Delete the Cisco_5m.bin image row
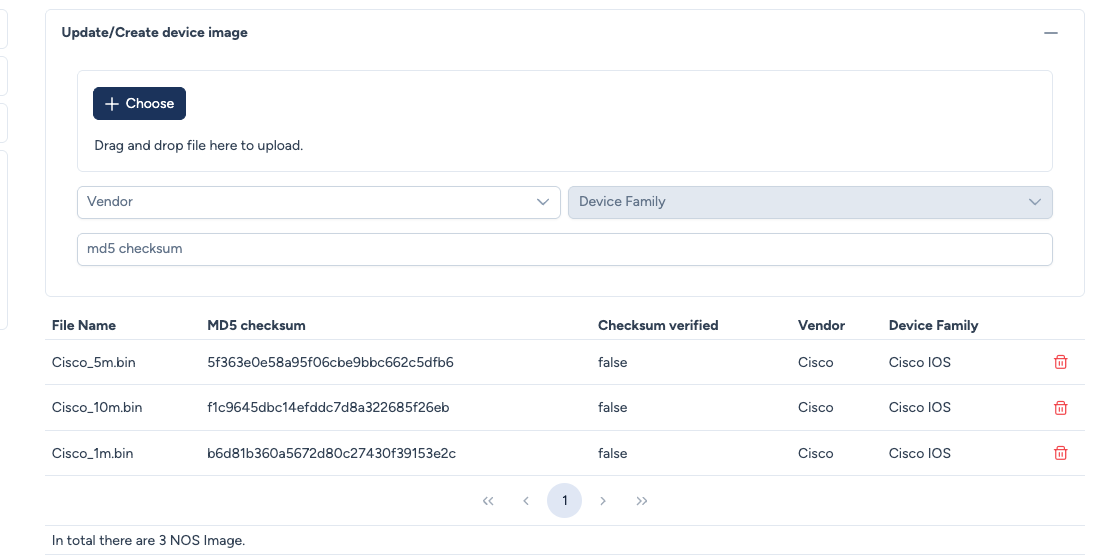 (x=1061, y=362)
